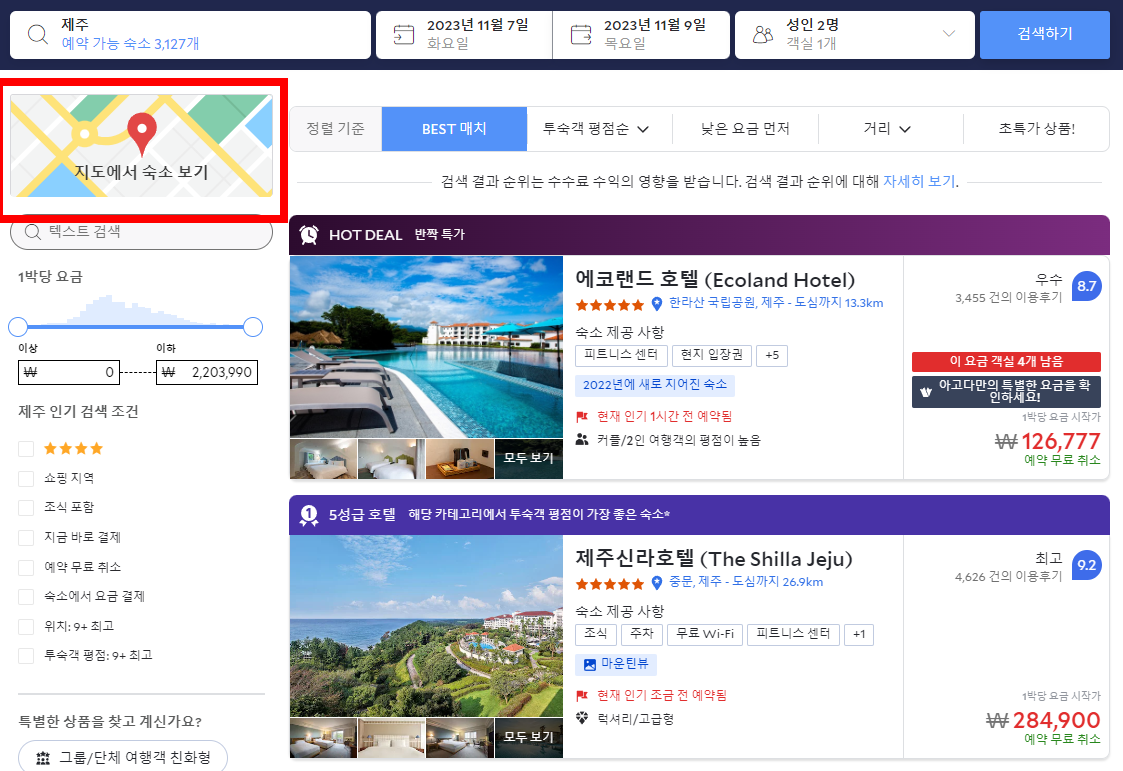Click Shilla Jeju location pin icon
The height and width of the screenshot is (771, 1123).
[657, 583]
